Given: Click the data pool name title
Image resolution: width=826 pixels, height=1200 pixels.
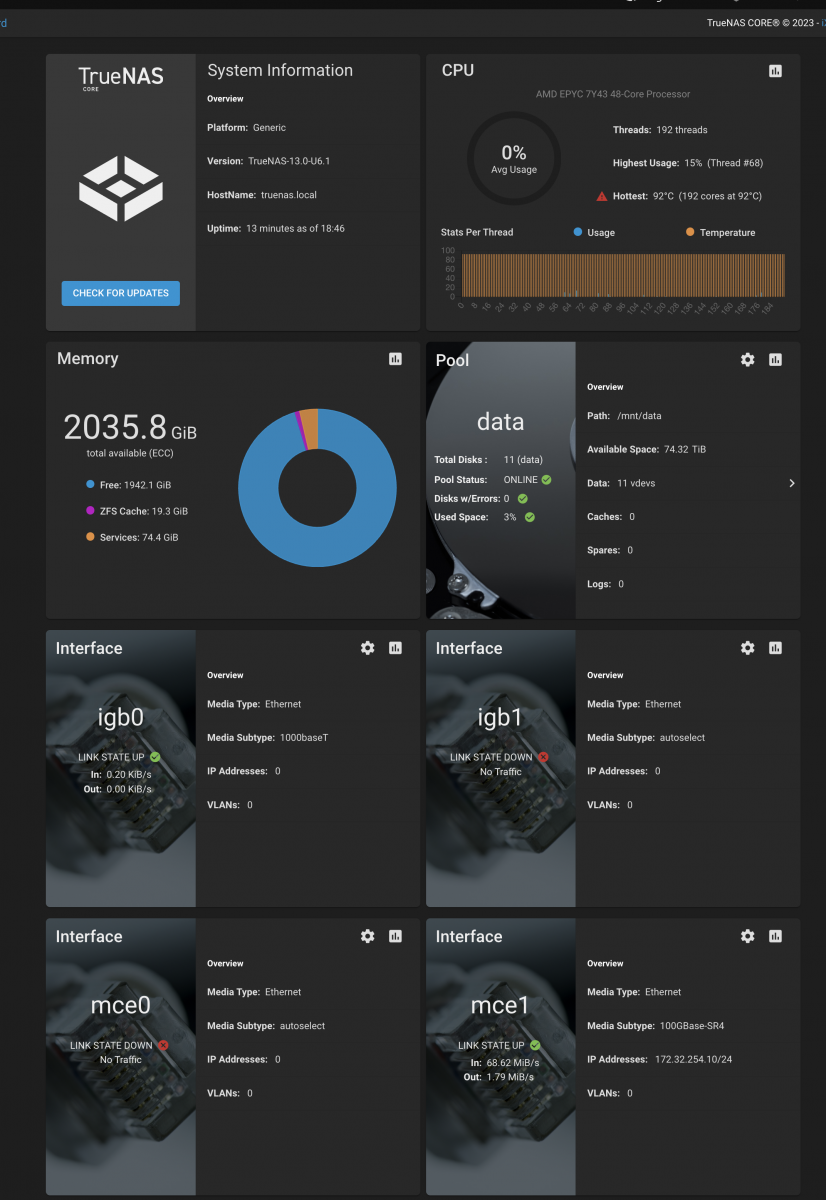Looking at the screenshot, I should (501, 421).
